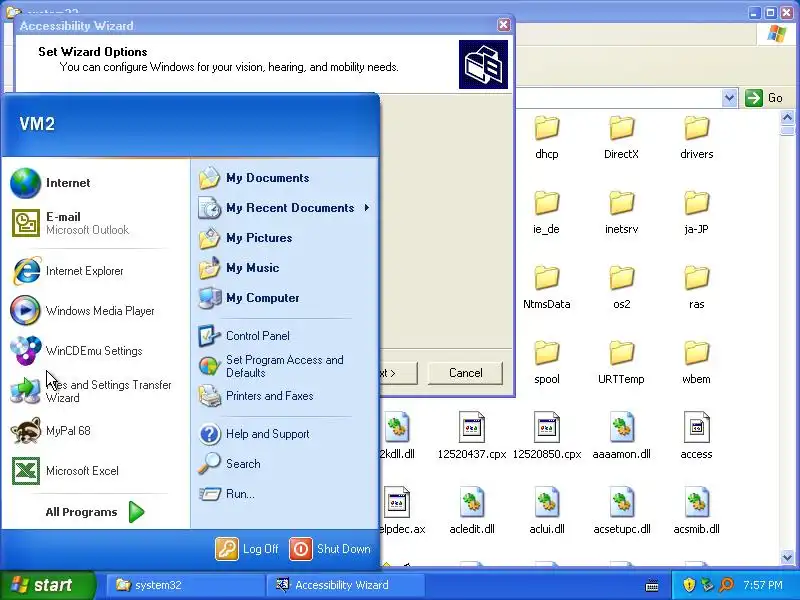Select aaaamon.dll file

click(x=621, y=435)
